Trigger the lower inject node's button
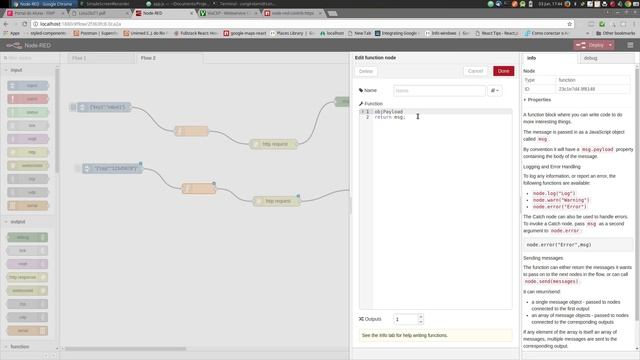 pos(78,169)
